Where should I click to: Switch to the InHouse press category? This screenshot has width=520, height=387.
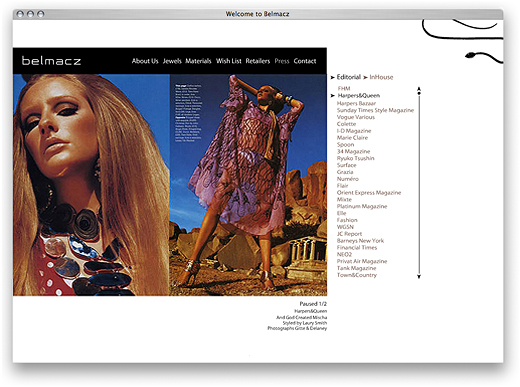tap(381, 77)
